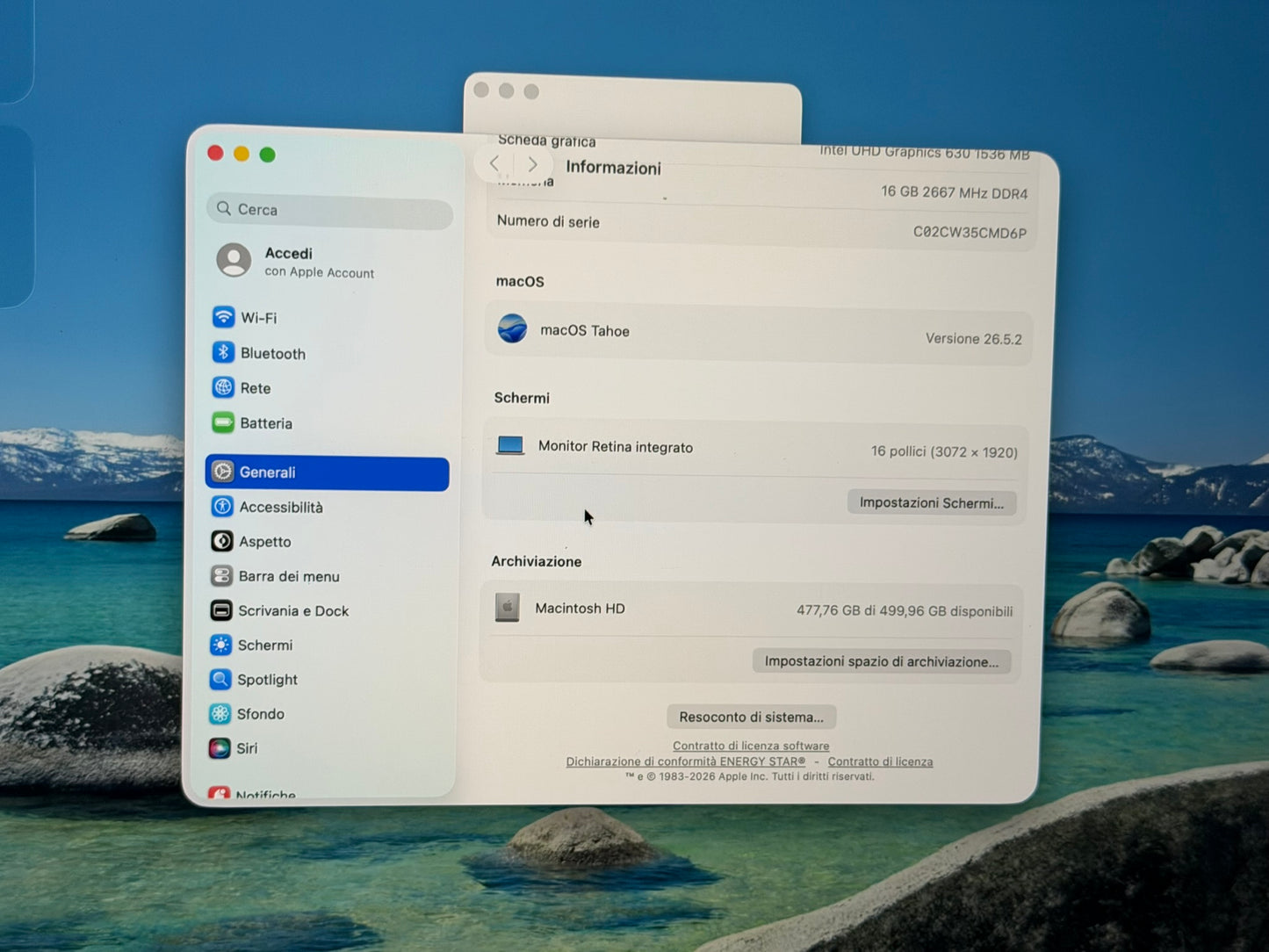Open Impostazioni spazio di archiviazione
This screenshot has width=1269, height=952.
(x=882, y=661)
